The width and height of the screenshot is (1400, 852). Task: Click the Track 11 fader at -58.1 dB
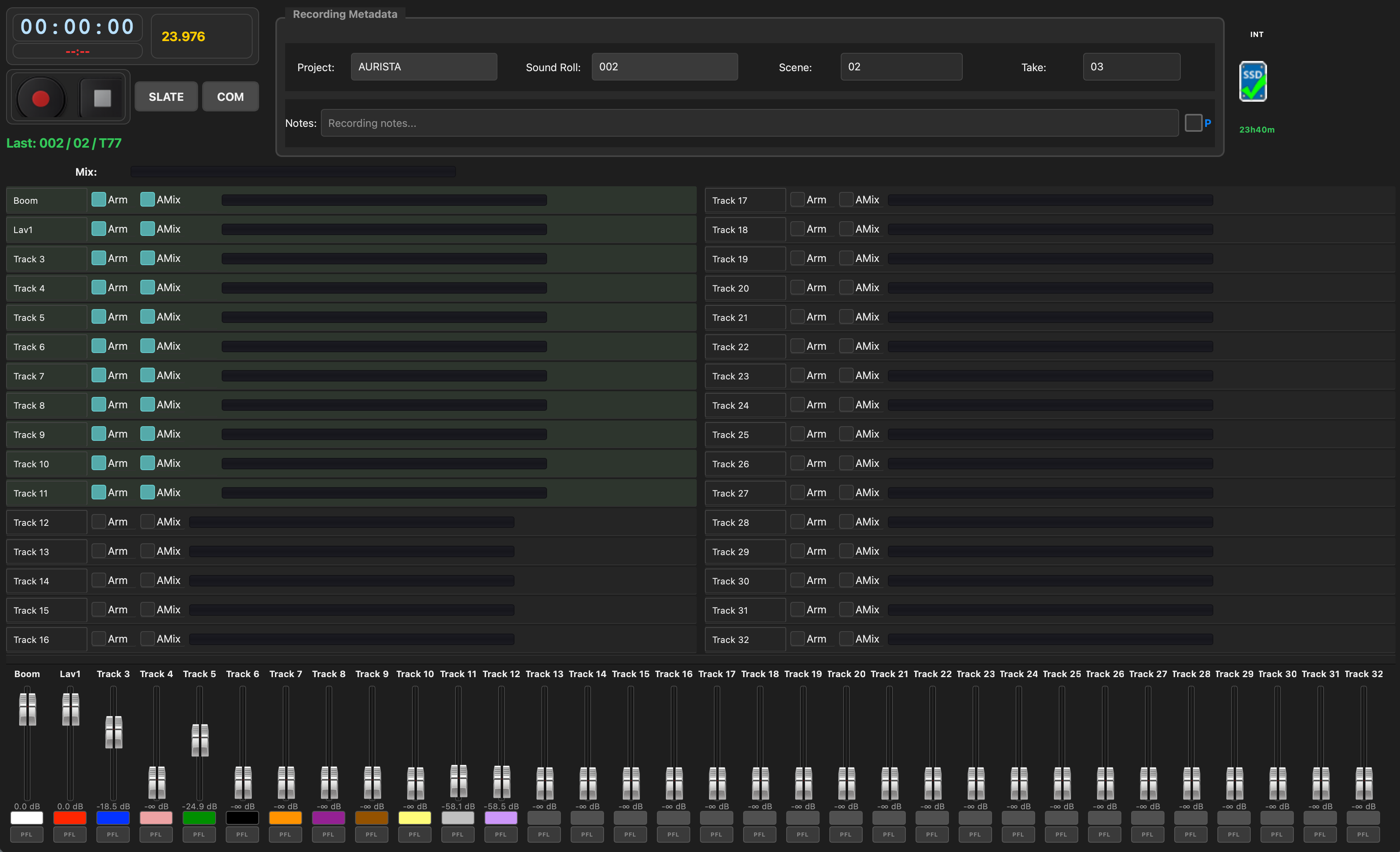click(x=458, y=781)
